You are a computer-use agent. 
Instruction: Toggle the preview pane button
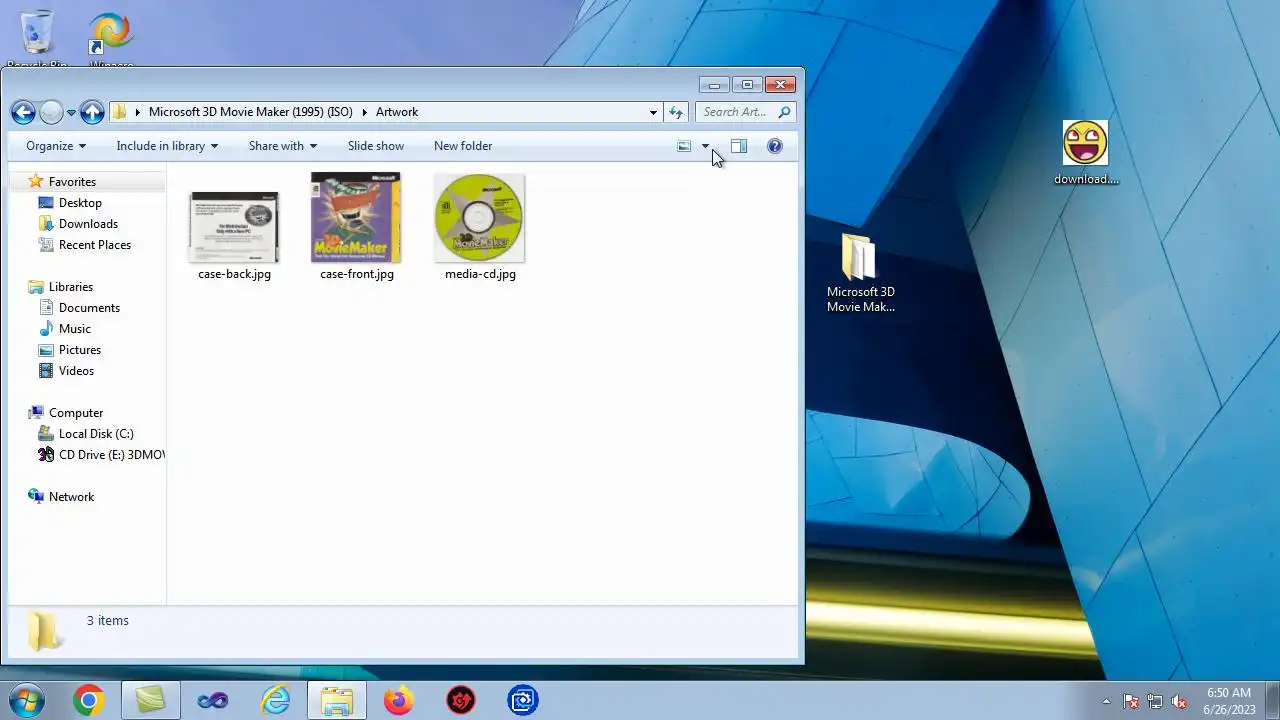tap(739, 146)
